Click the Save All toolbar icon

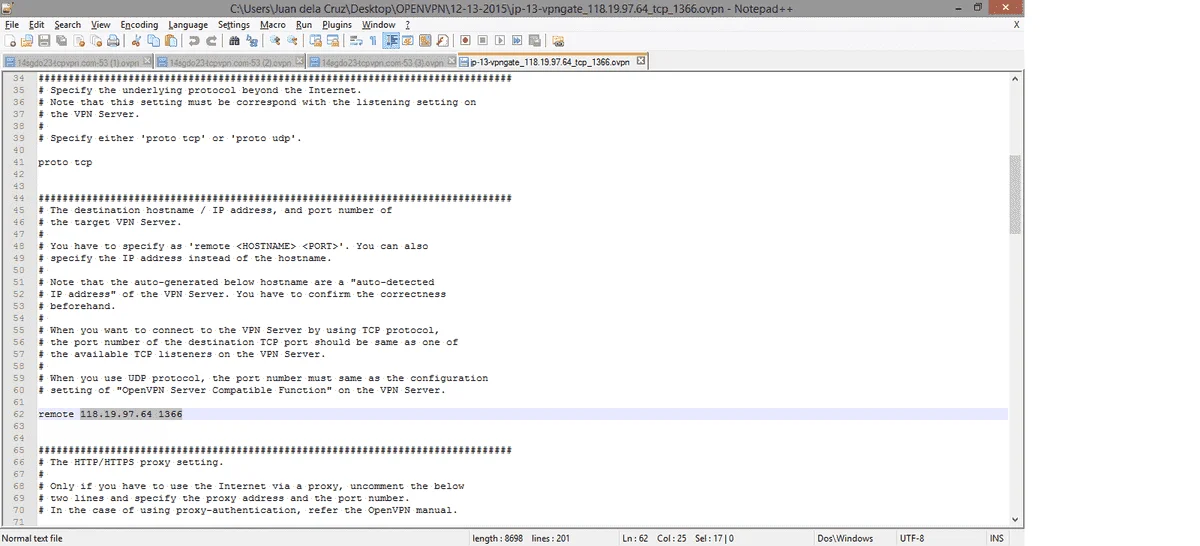pos(62,41)
